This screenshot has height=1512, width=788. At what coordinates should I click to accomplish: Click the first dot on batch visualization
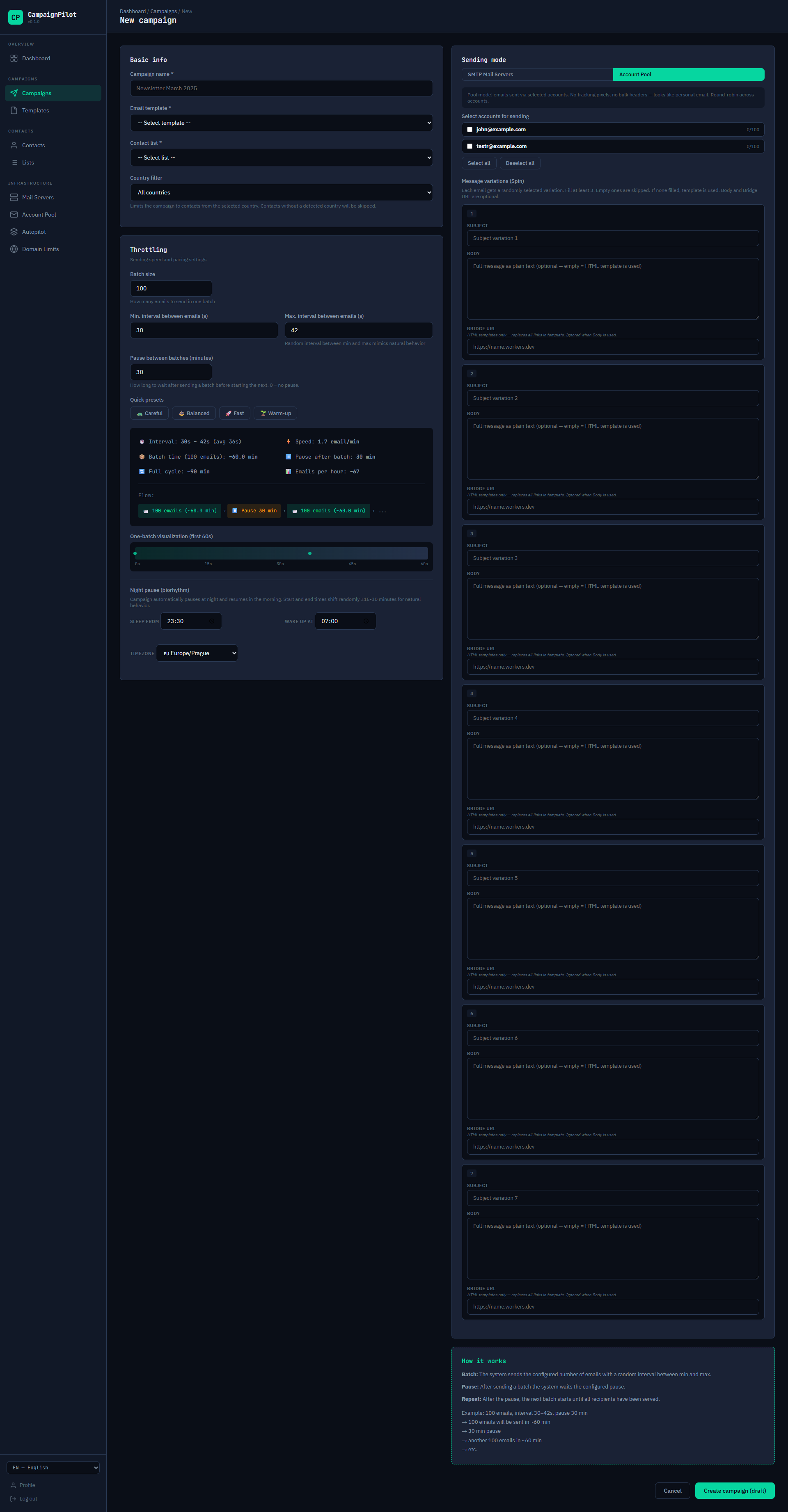(135, 553)
